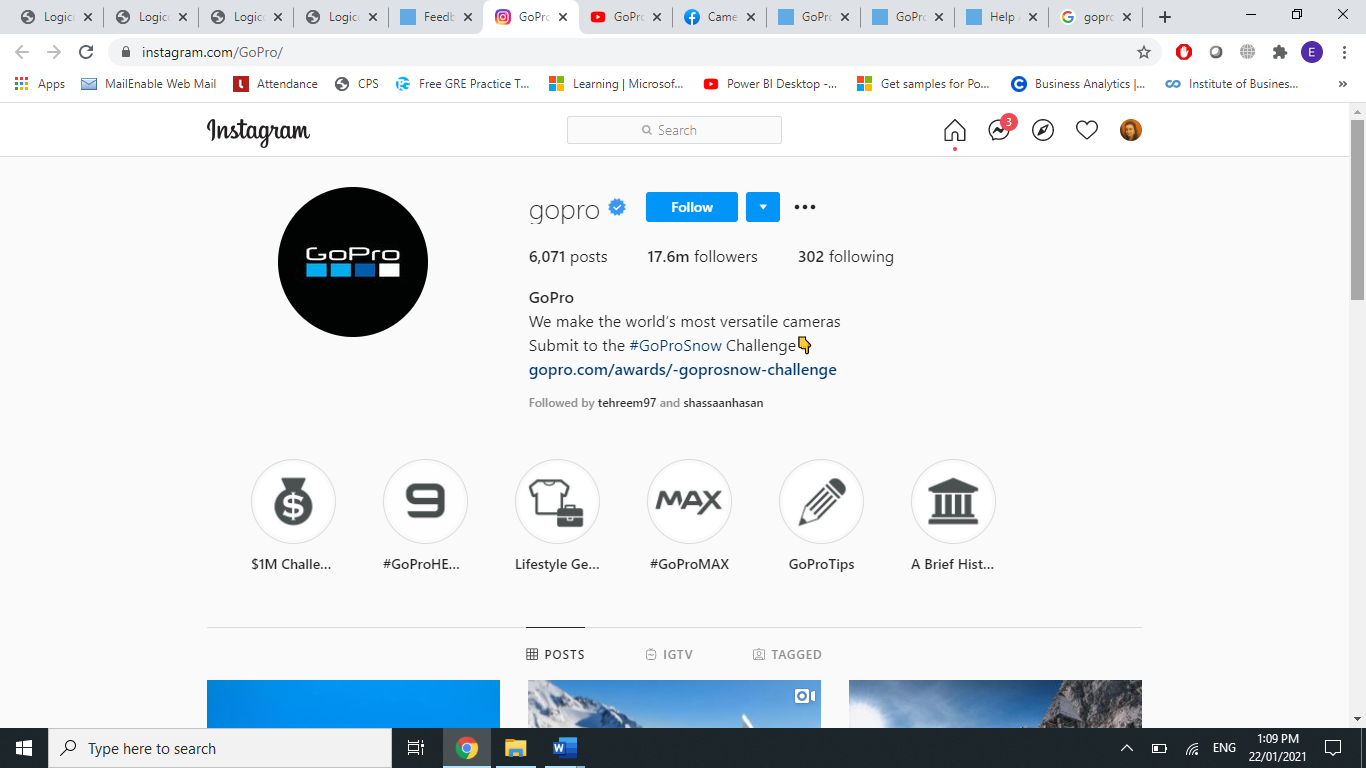This screenshot has width=1366, height=768.
Task: Open the Power BI Desktop bookmark
Action: click(x=771, y=84)
